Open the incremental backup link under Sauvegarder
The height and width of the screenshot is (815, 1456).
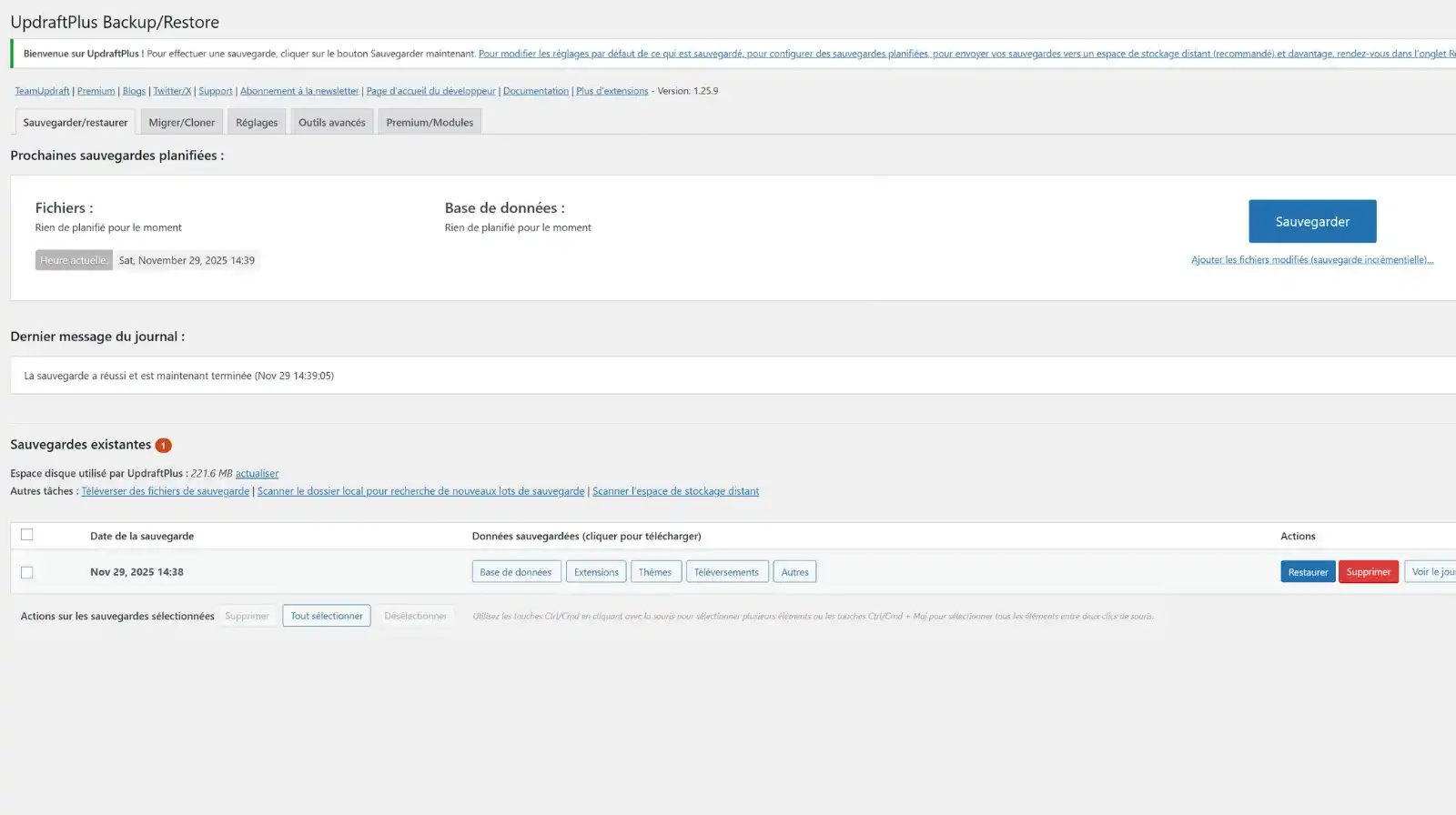click(x=1311, y=260)
